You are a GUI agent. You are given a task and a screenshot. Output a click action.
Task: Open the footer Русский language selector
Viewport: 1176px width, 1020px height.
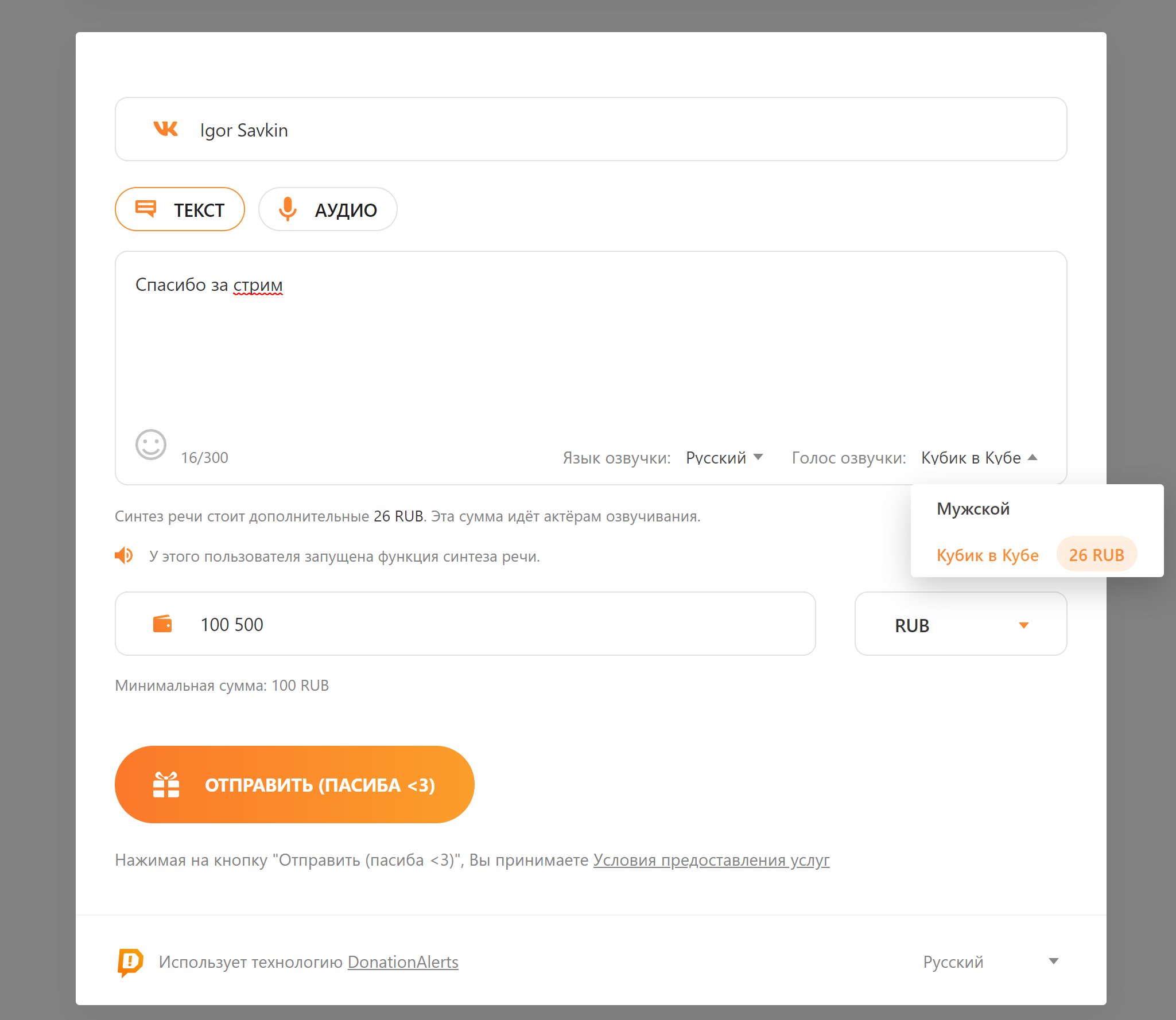[990, 962]
